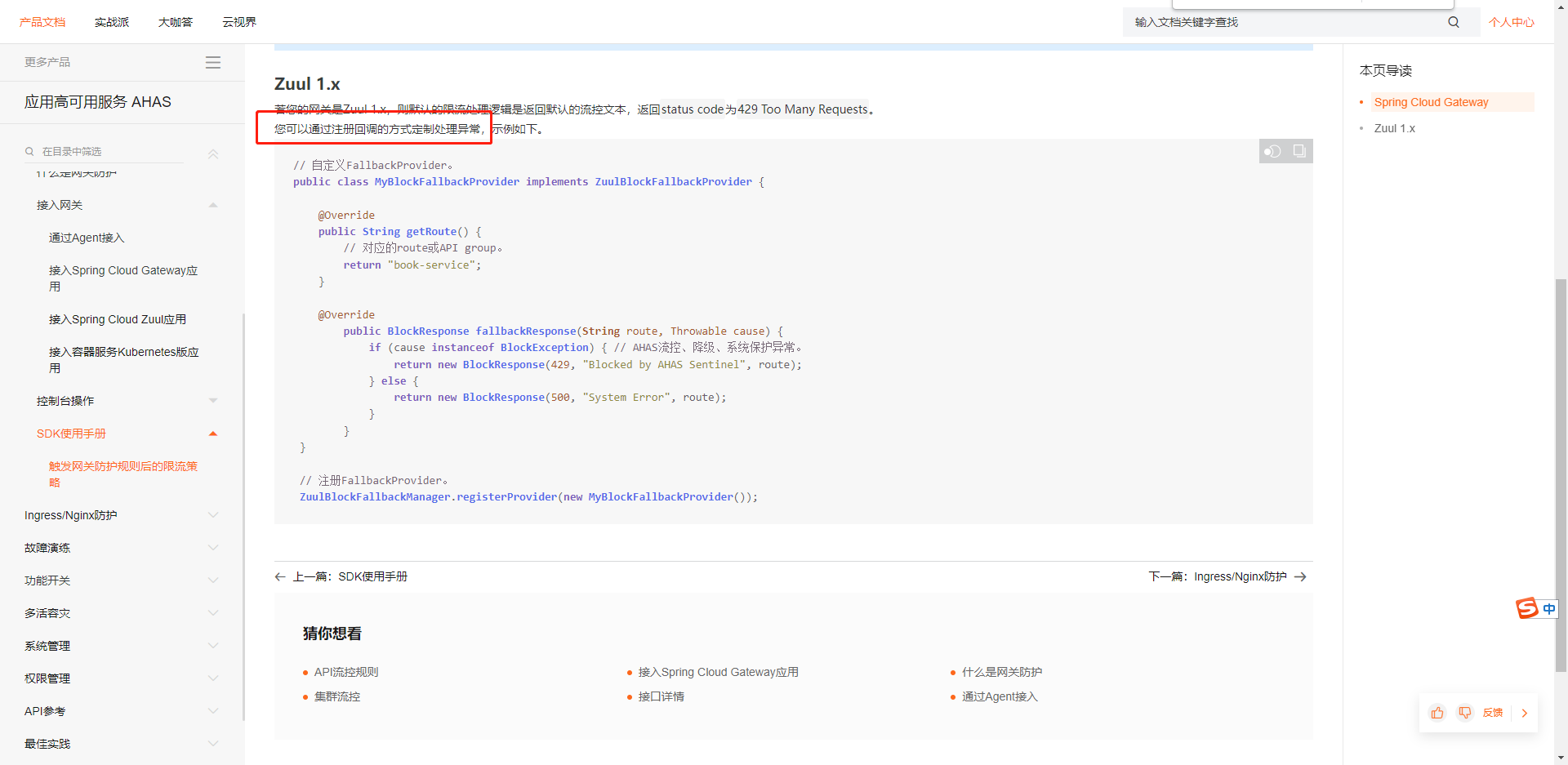Open 接入Spring Cloud Zuul应用 in sidebar

118,319
